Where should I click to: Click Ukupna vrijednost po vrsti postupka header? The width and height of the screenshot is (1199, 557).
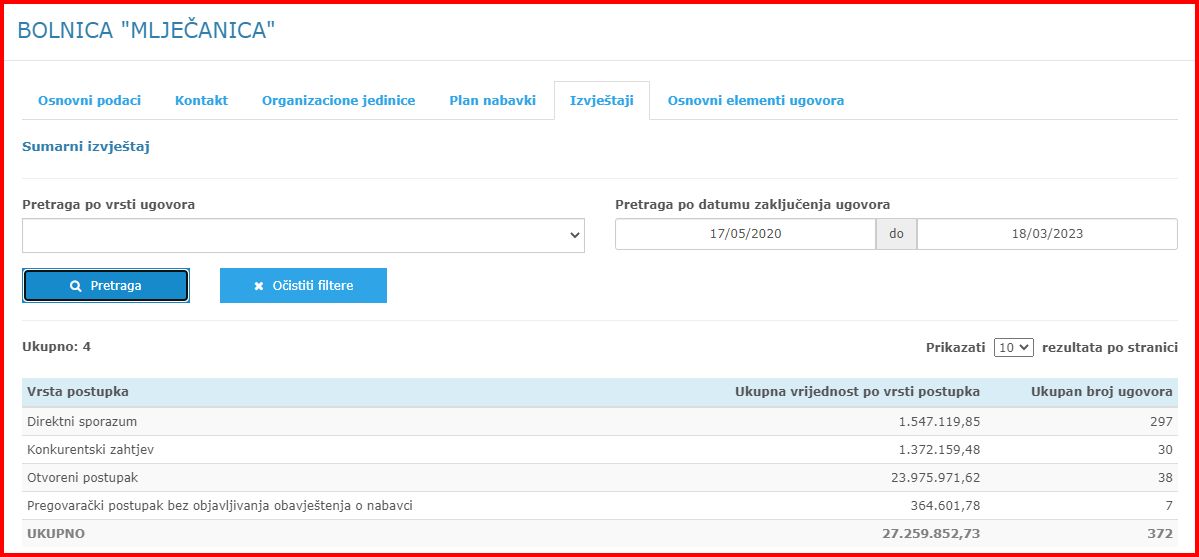pos(857,392)
